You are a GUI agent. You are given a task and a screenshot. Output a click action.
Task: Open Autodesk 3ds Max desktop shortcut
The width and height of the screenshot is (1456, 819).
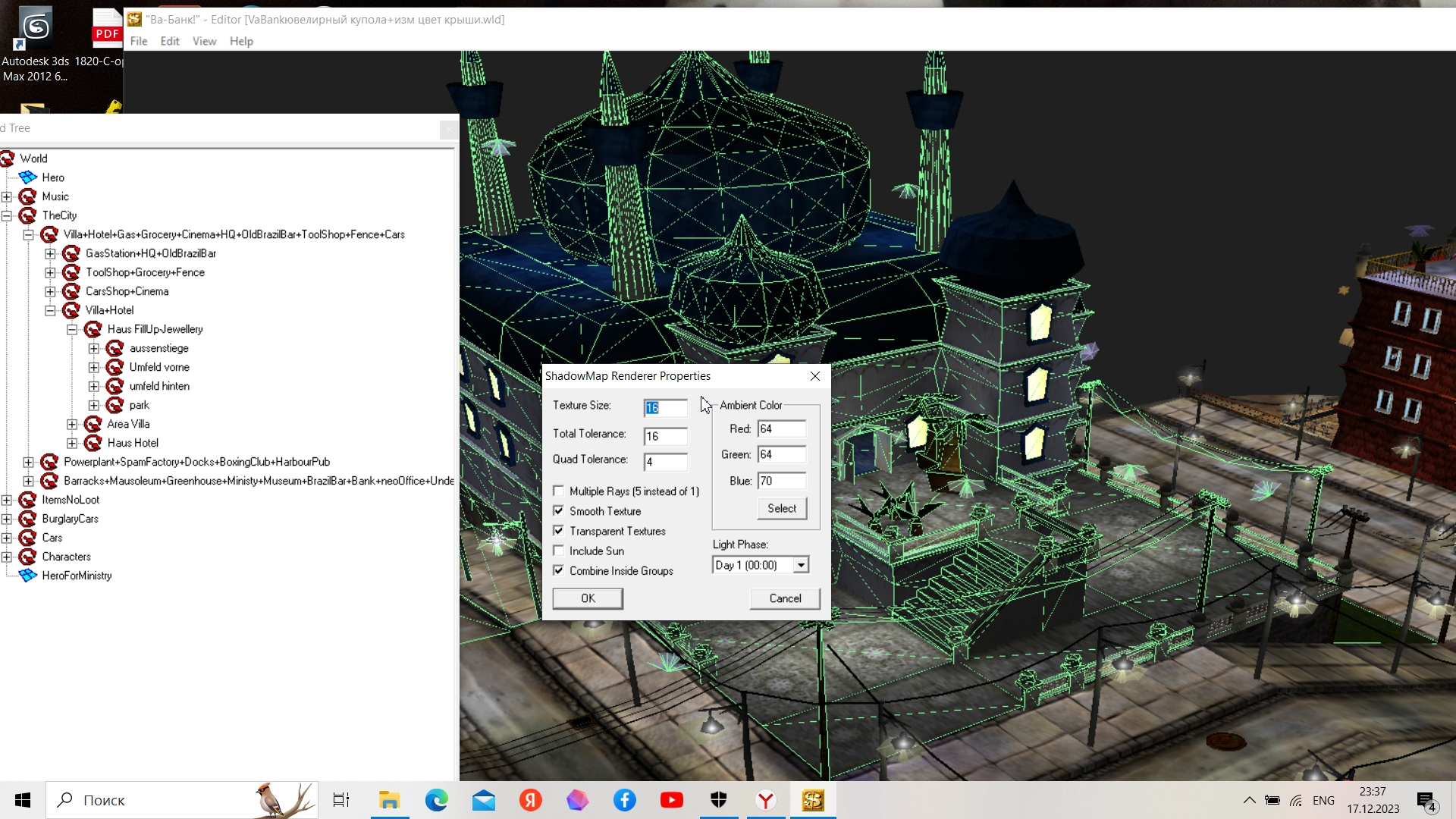(x=36, y=30)
